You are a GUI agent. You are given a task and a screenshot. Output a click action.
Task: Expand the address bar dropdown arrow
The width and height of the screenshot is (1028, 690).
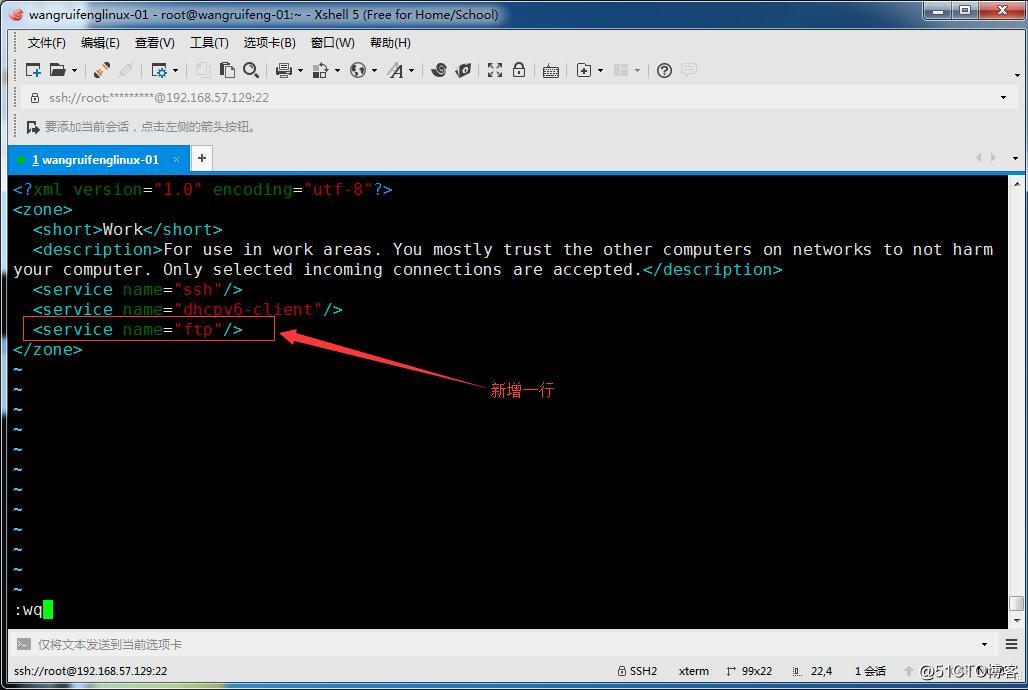pos(1003,98)
